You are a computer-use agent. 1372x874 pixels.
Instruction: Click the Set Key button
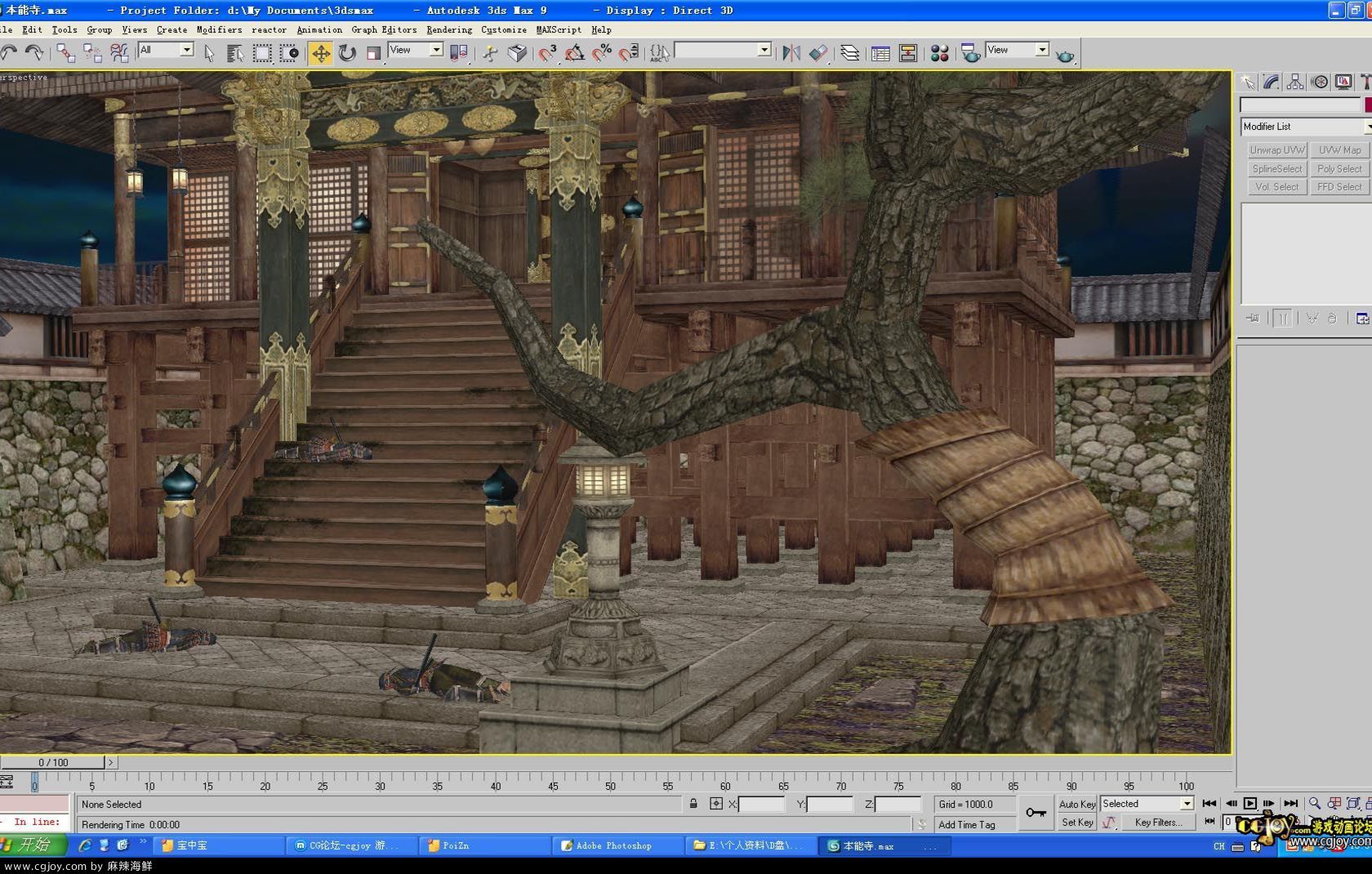pos(1077,823)
